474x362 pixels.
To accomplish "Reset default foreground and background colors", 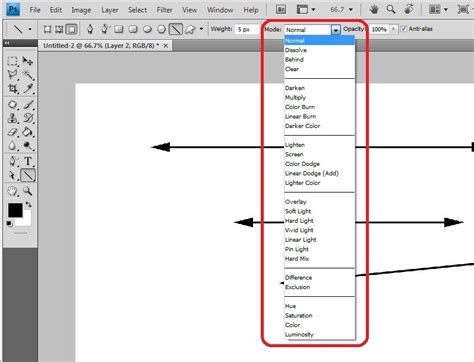I will click(x=10, y=224).
